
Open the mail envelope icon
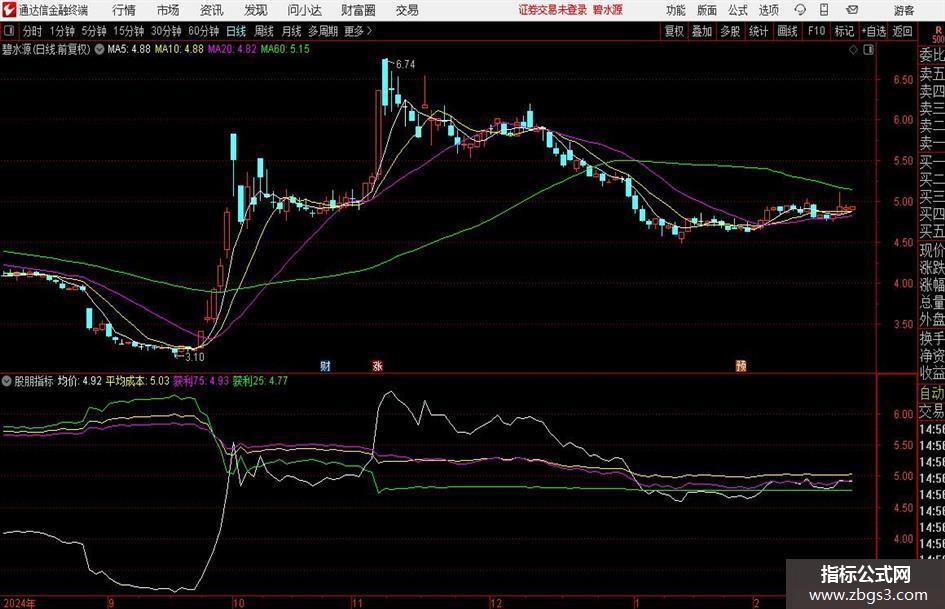click(852, 10)
